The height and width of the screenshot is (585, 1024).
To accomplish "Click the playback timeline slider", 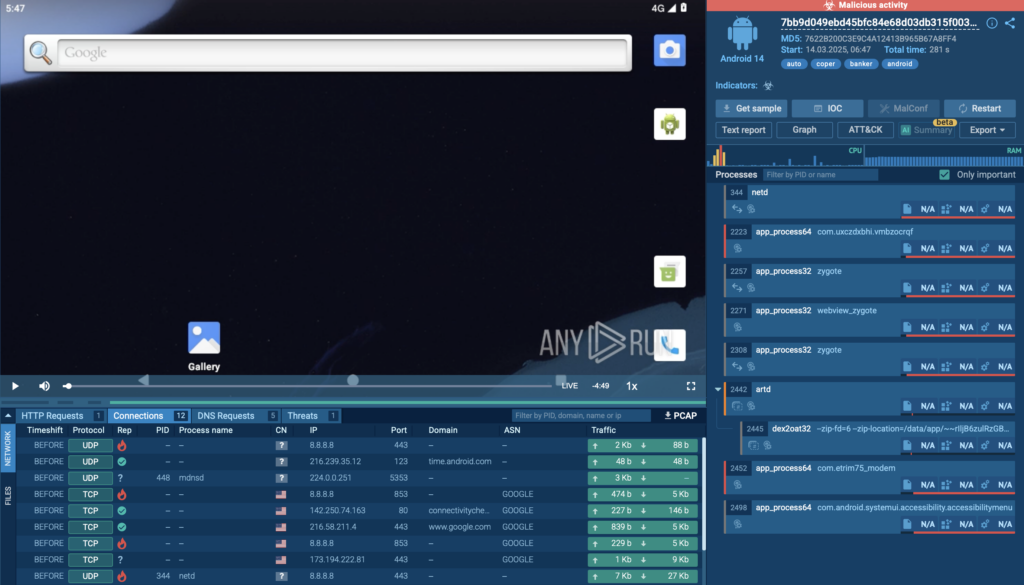I will tap(352, 379).
